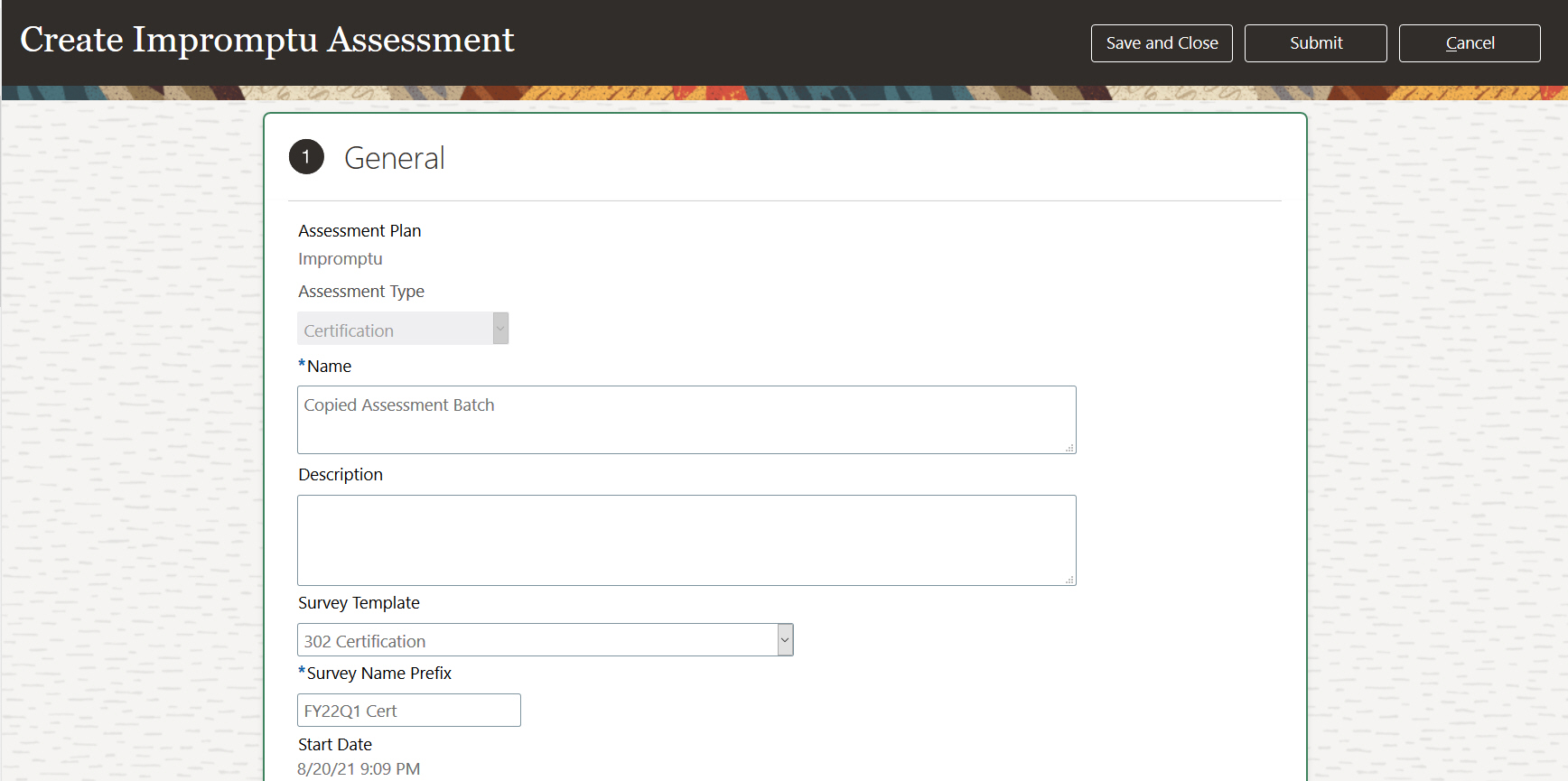Screen dimensions: 1568x781
Task: Click the Assessment Type label
Action: (361, 292)
